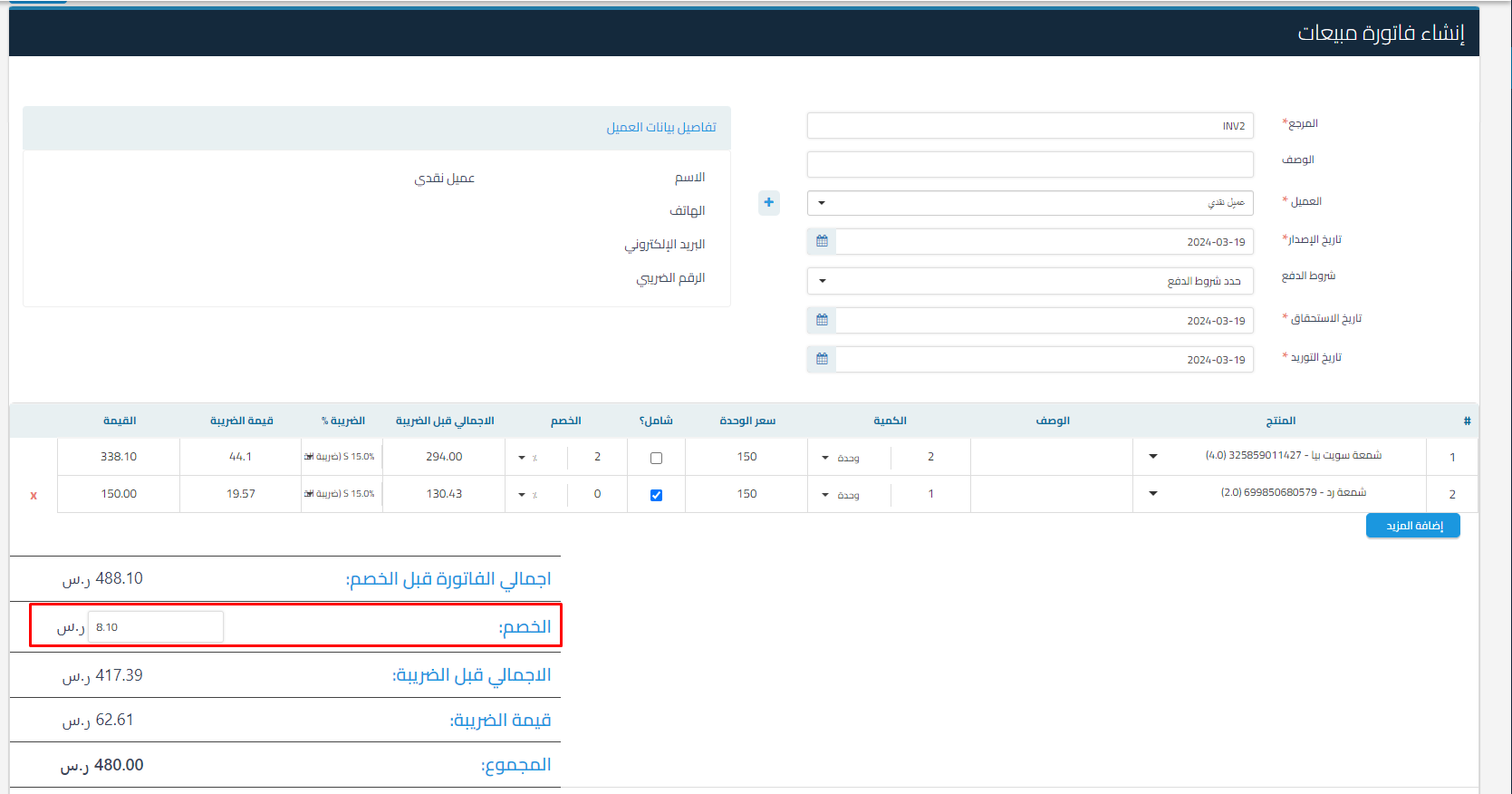Screen dimensions: 1512x794
Task: Click the البريد الإلكتروني label in customer details
Action: (665, 245)
